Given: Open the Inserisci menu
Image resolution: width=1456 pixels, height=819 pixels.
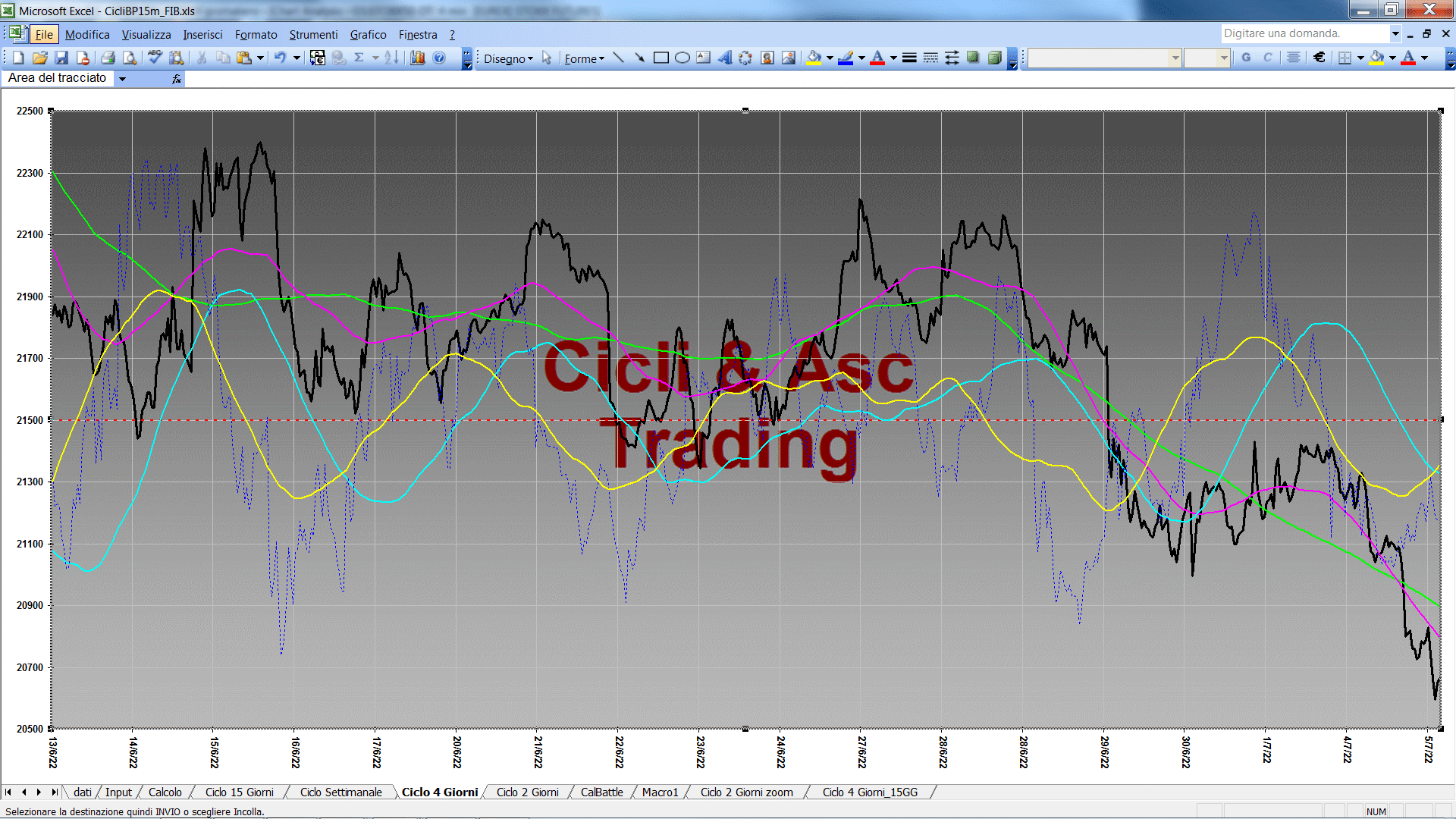Looking at the screenshot, I should pos(202,34).
